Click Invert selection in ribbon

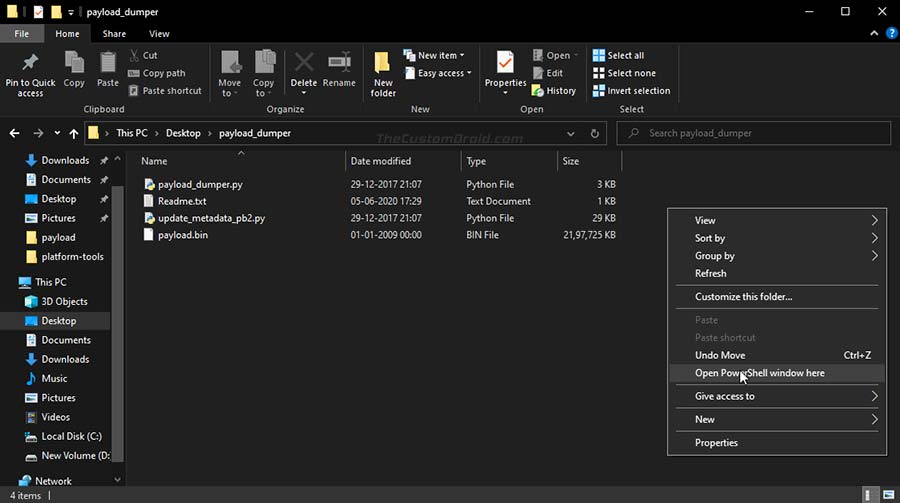(631, 91)
